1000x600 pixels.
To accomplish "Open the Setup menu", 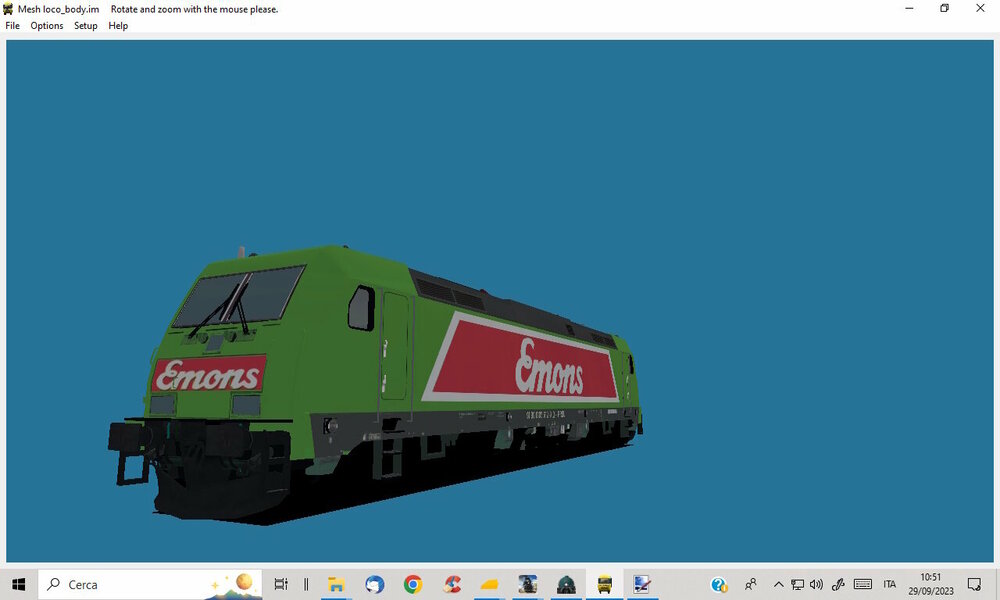I will [85, 26].
